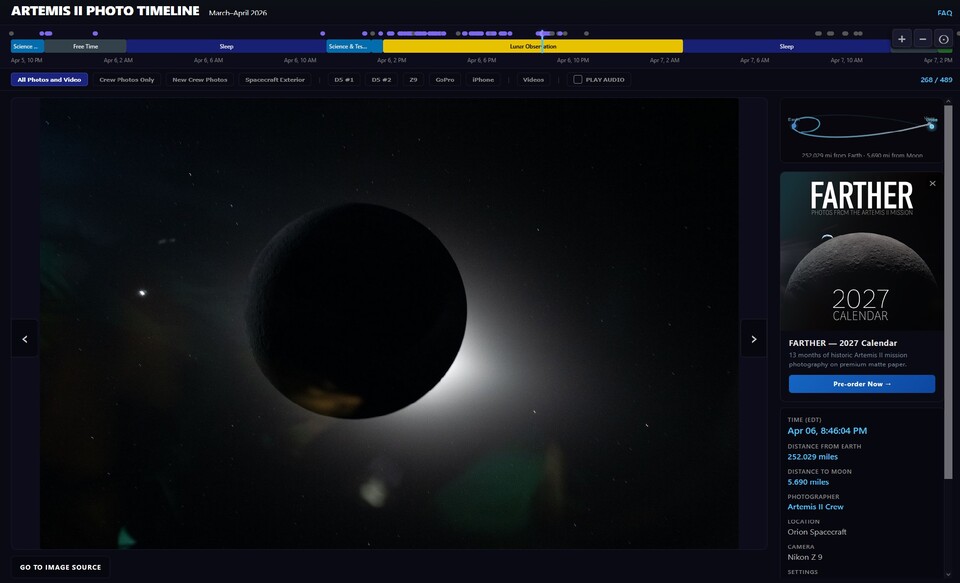The height and width of the screenshot is (583, 960).
Task: Click the Apr 7, 2 AM timeline label
Action: pos(664,61)
